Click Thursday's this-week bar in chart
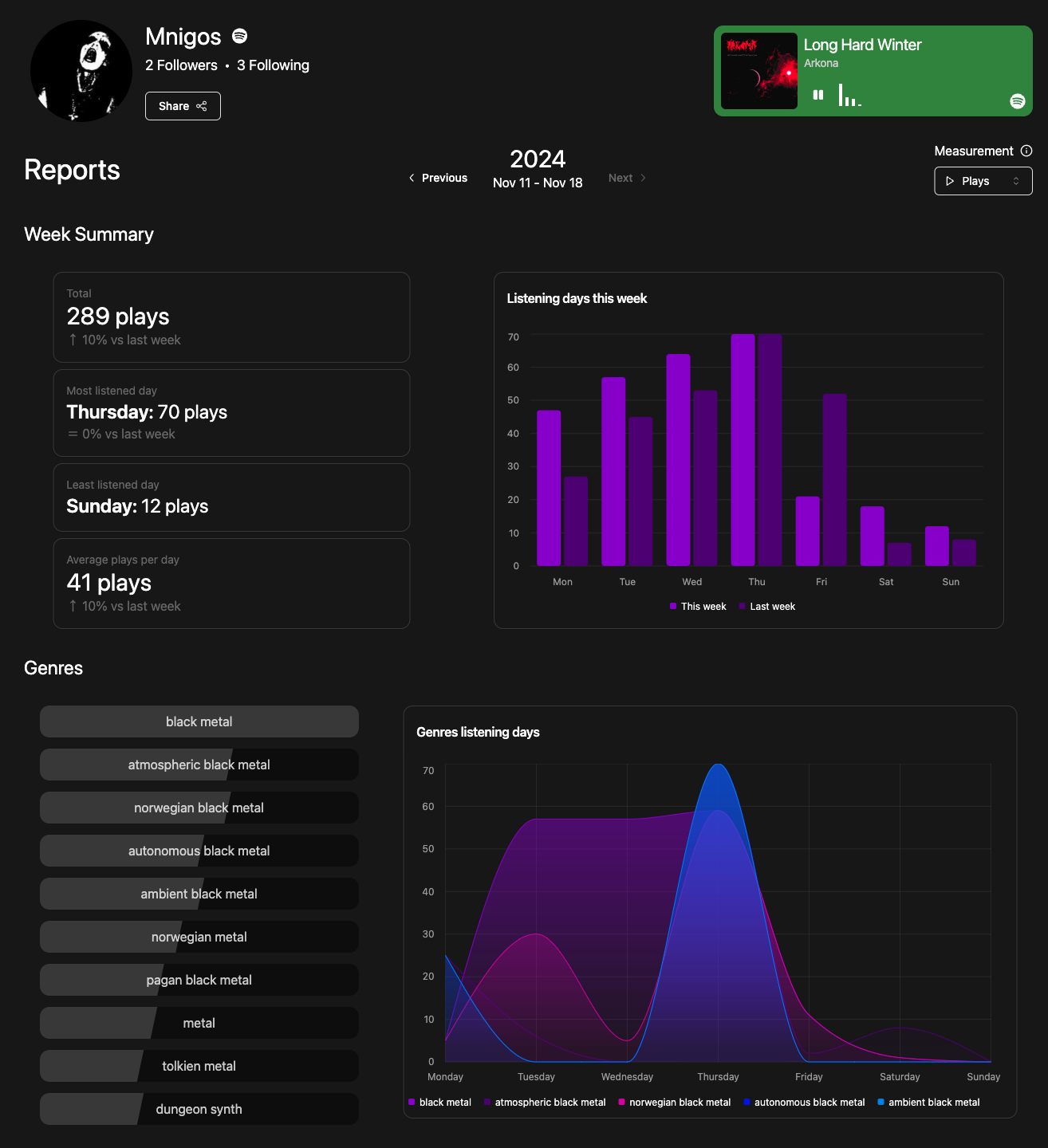 point(743,450)
